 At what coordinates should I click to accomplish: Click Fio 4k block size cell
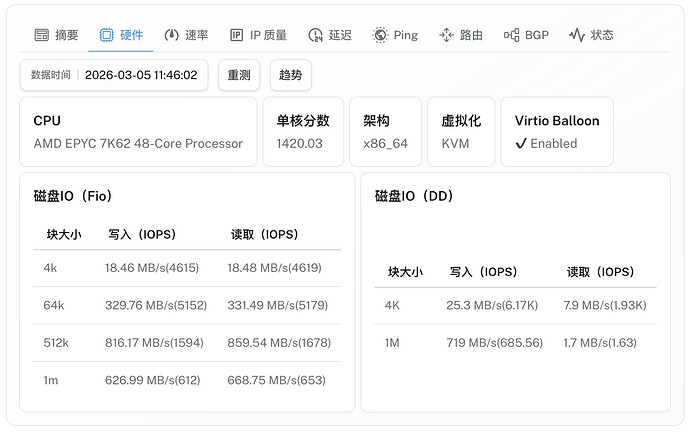pyautogui.click(x=50, y=268)
